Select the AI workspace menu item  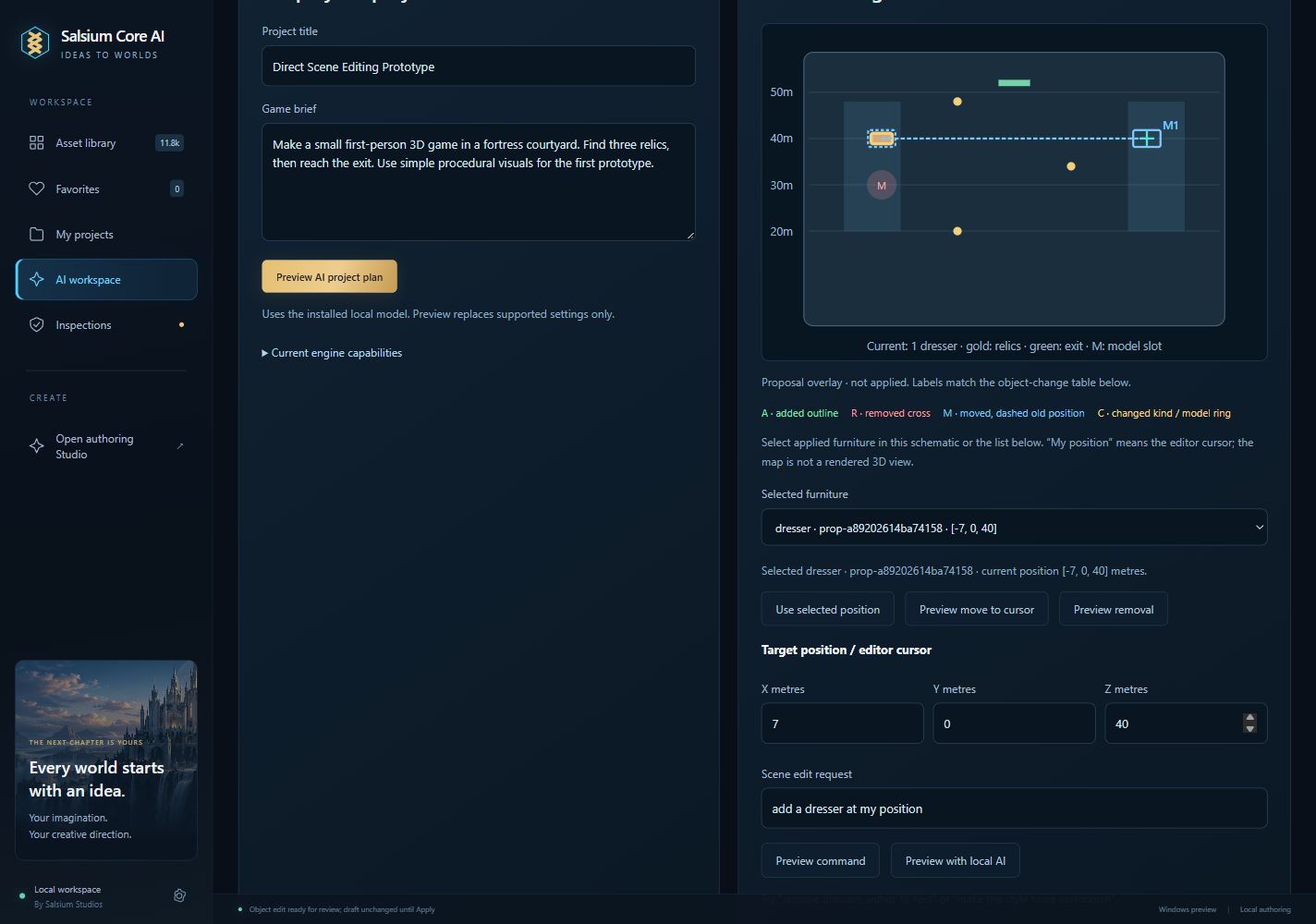coord(106,279)
